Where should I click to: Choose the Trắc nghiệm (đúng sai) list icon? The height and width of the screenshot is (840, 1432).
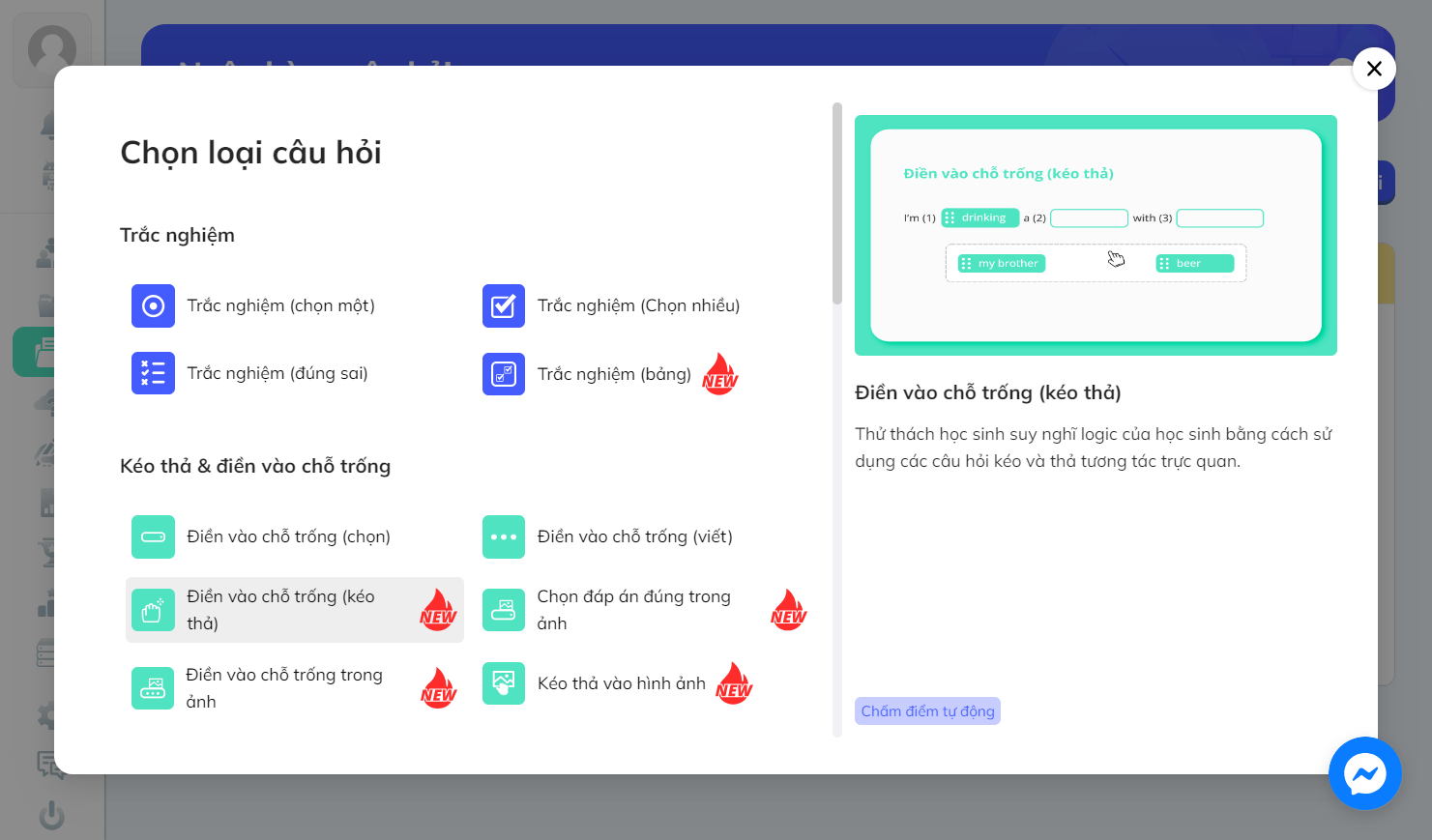click(x=153, y=373)
